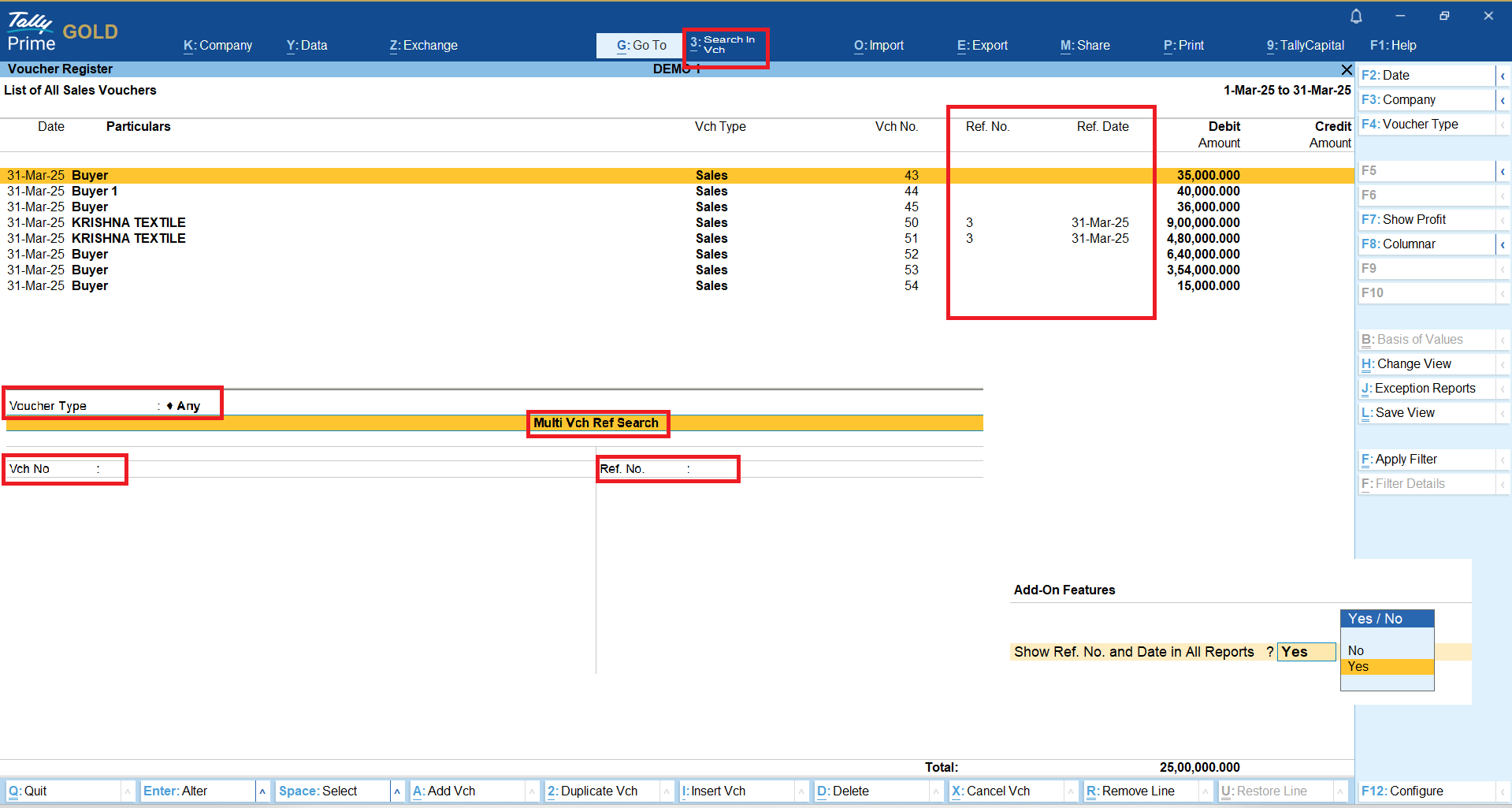Expand the Enter Alter caret arrow

click(x=262, y=791)
